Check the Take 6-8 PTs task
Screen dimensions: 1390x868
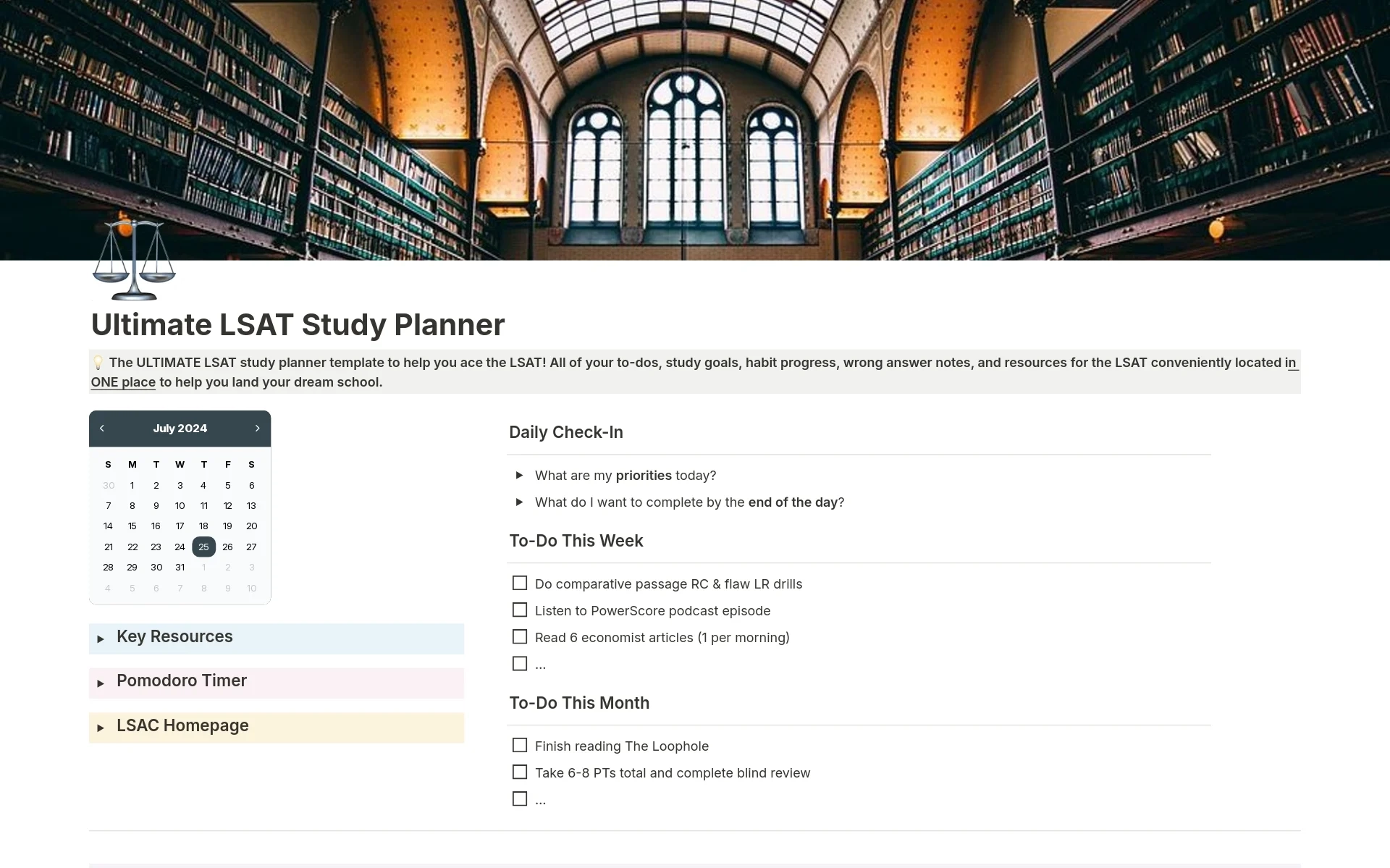pyautogui.click(x=520, y=772)
